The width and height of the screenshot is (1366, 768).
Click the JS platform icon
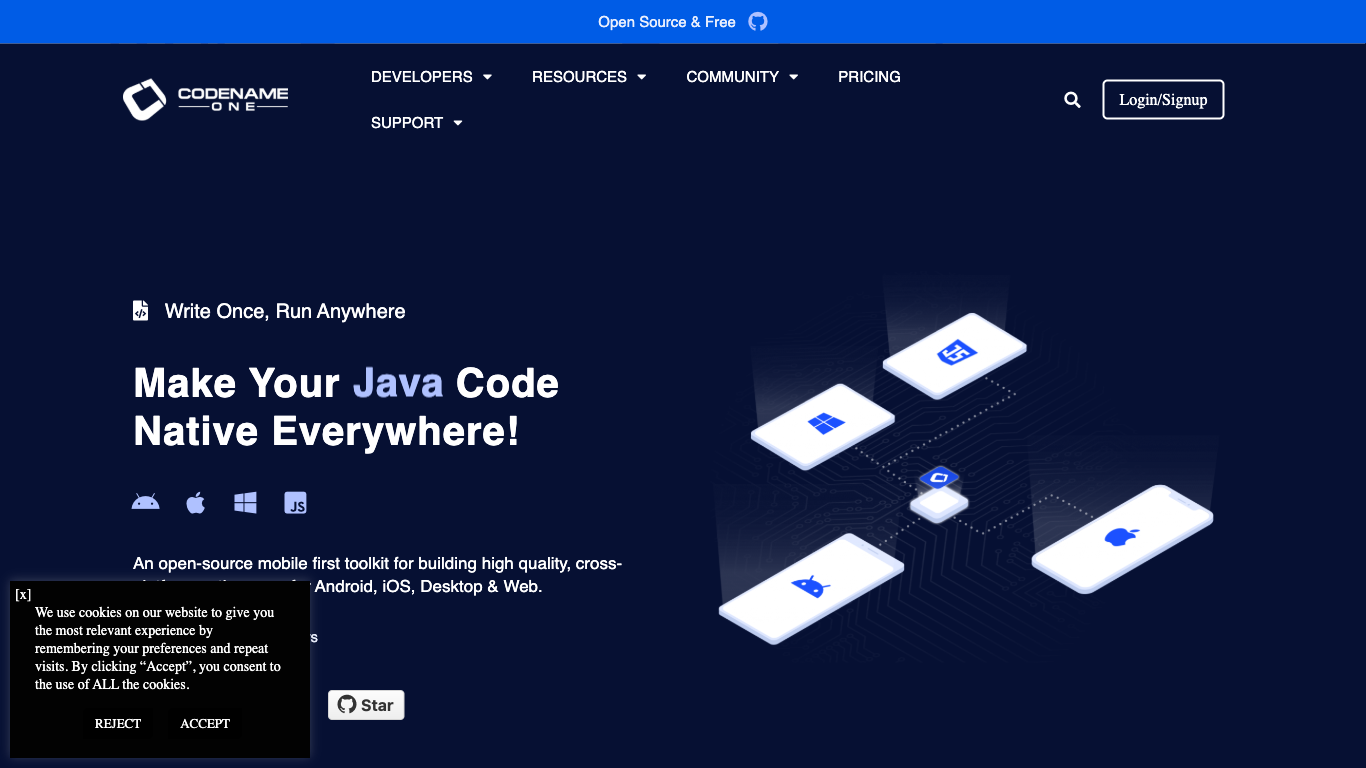pos(295,502)
